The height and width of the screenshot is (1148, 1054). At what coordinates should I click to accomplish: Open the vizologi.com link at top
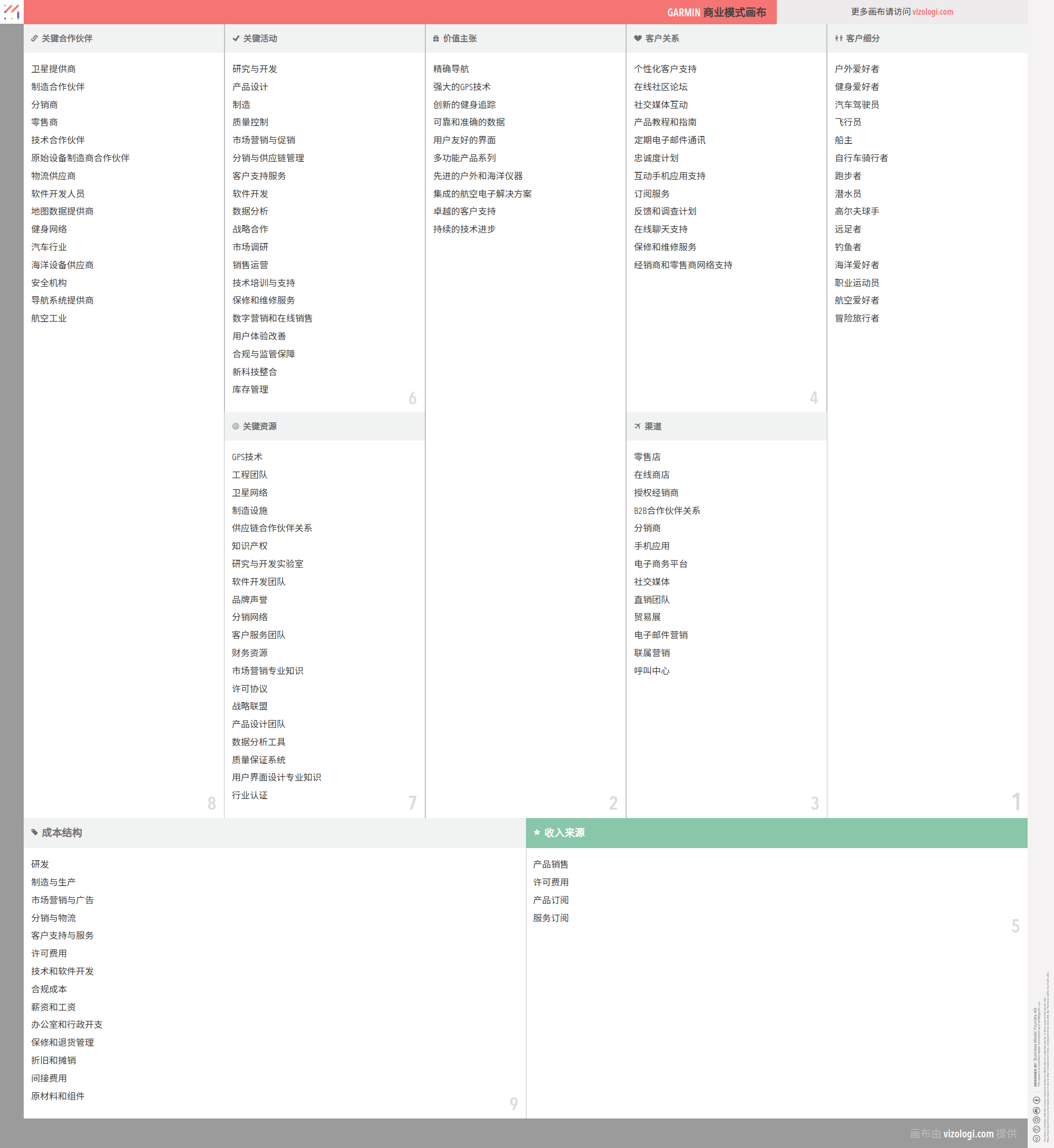coord(932,12)
